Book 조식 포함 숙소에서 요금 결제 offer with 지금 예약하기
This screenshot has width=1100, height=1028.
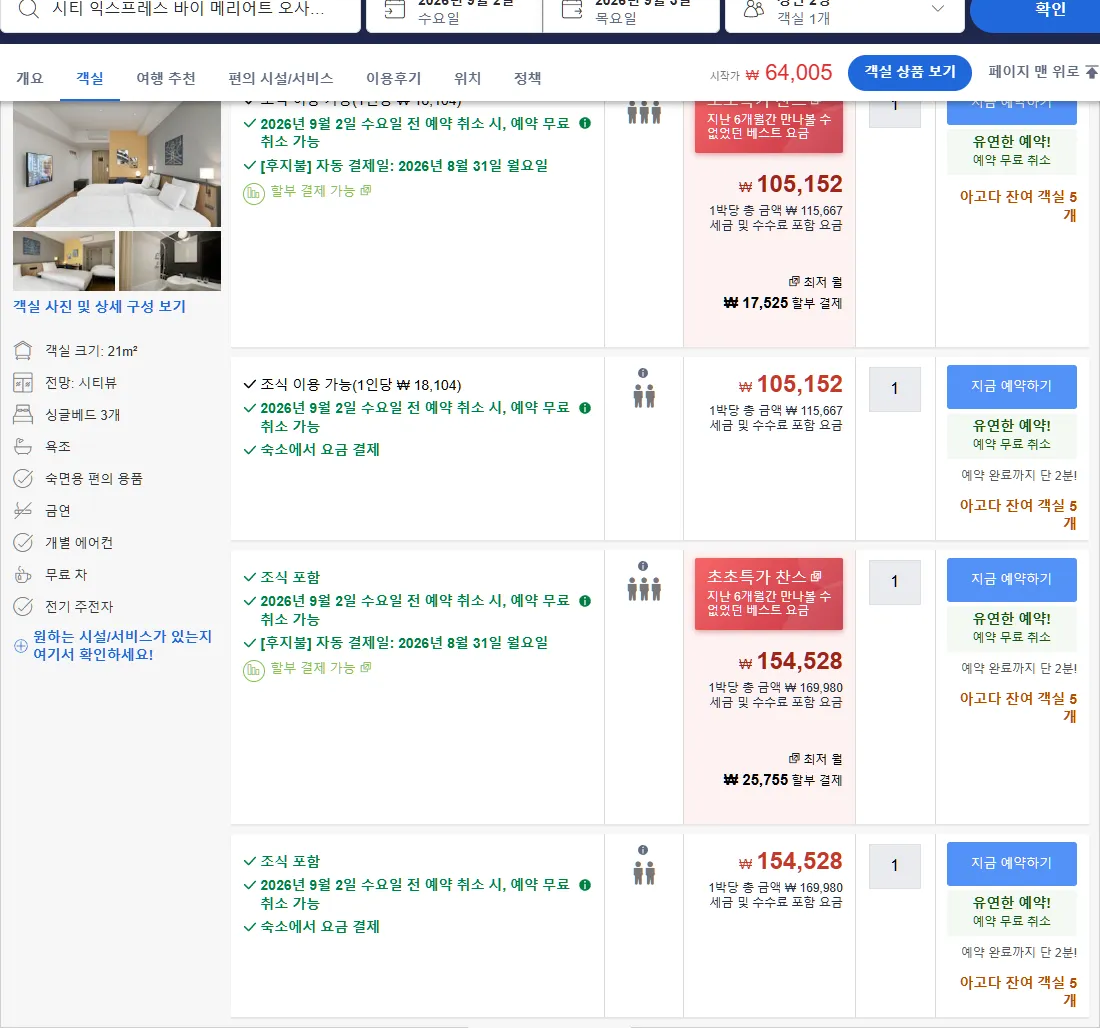point(1011,864)
